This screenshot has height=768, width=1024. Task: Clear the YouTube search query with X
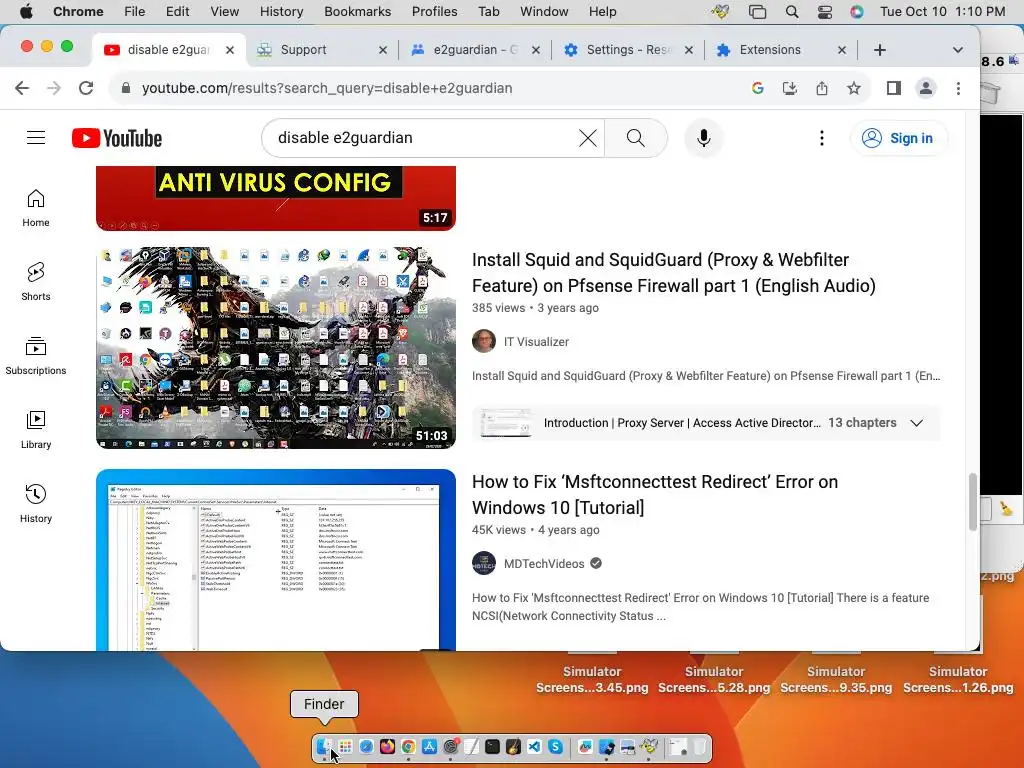(x=588, y=138)
